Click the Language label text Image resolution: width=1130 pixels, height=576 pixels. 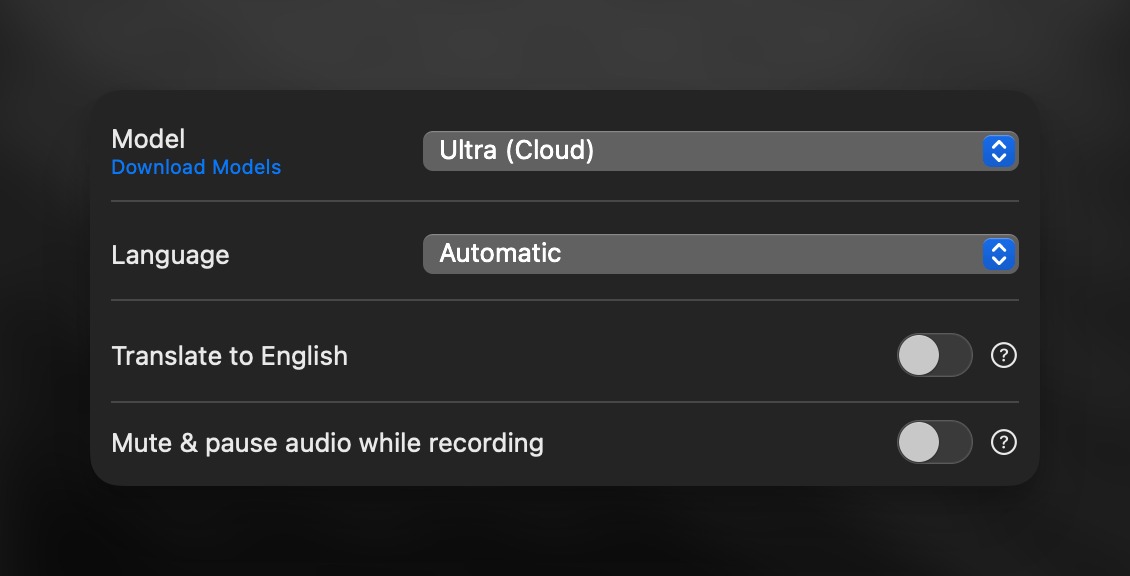click(170, 255)
